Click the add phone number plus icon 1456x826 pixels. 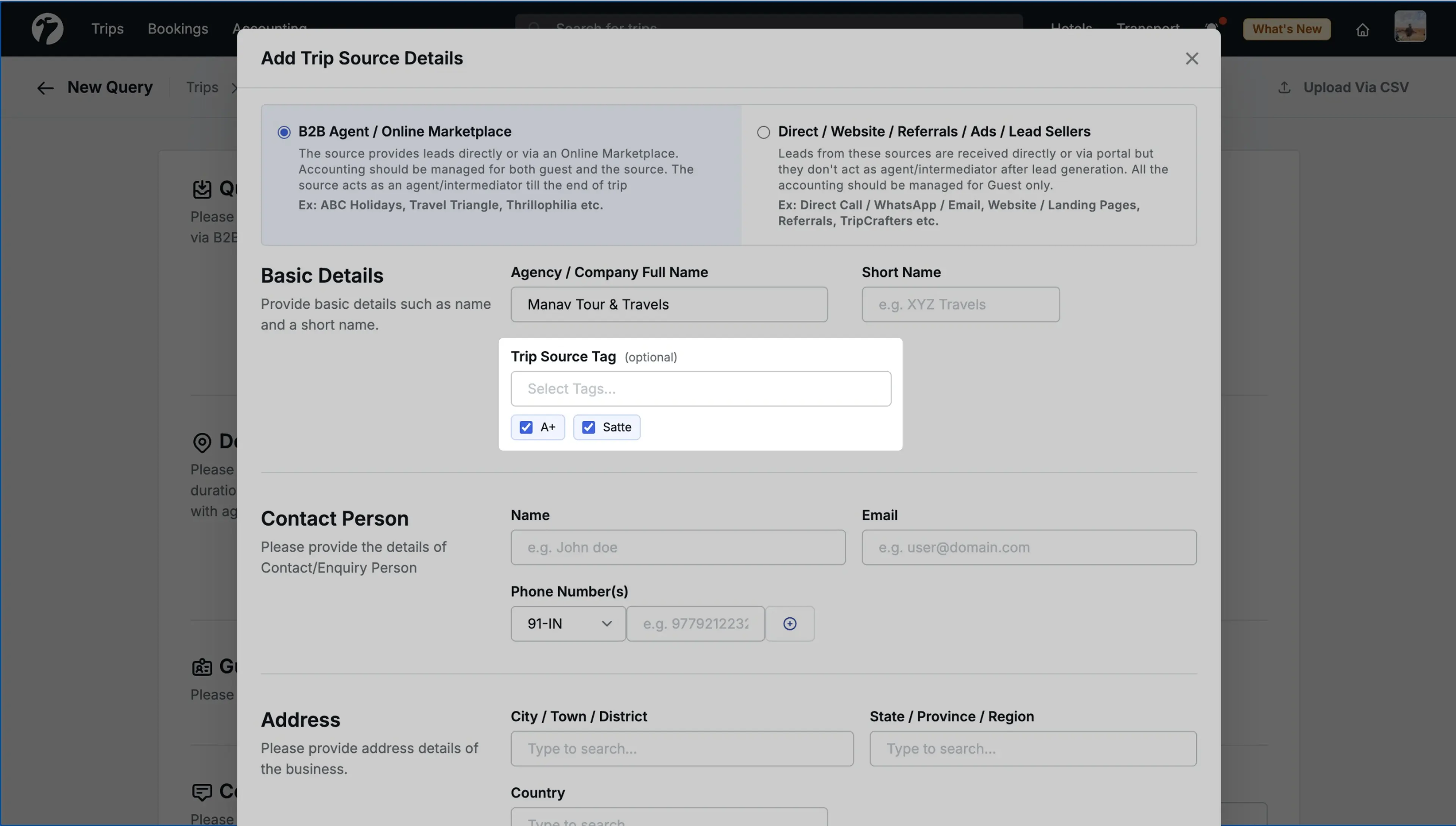point(789,623)
